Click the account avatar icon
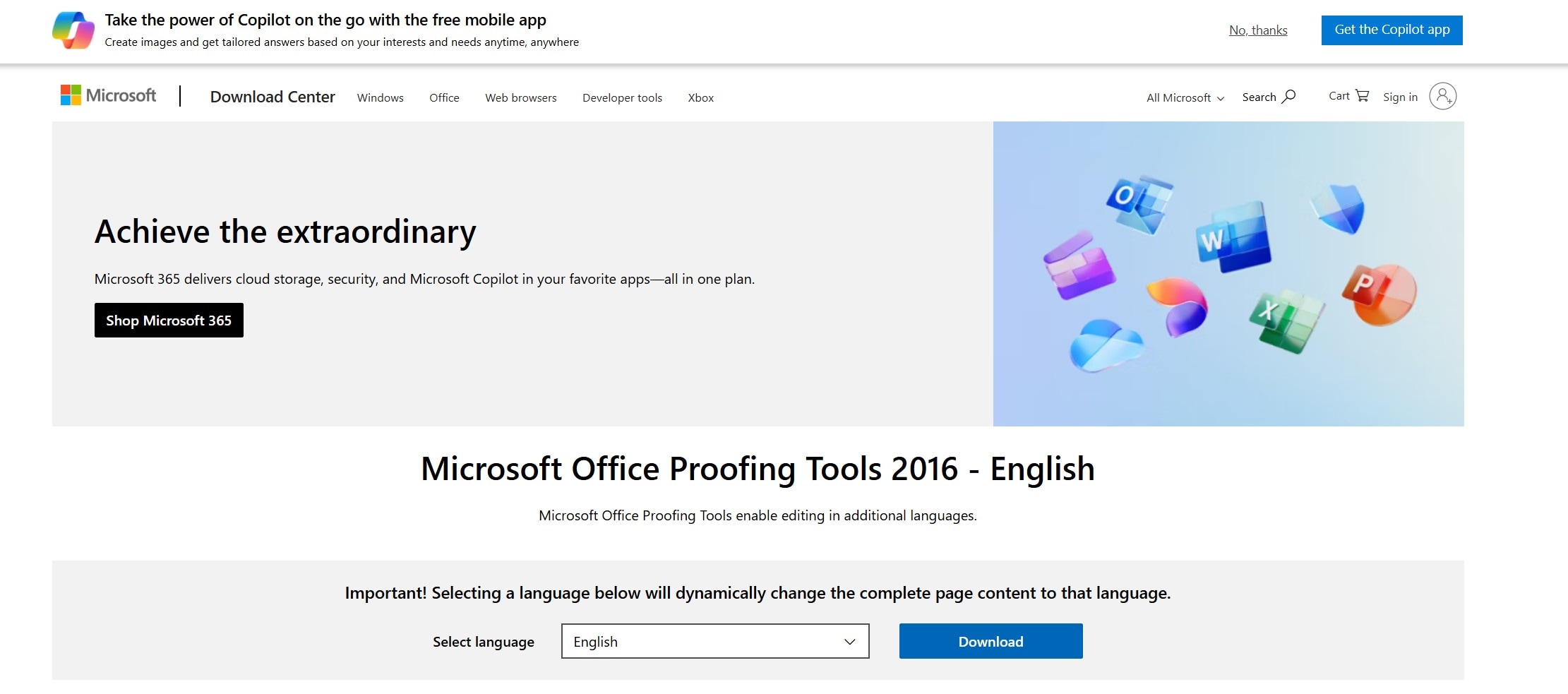This screenshot has height=694, width=1568. pyautogui.click(x=1443, y=96)
